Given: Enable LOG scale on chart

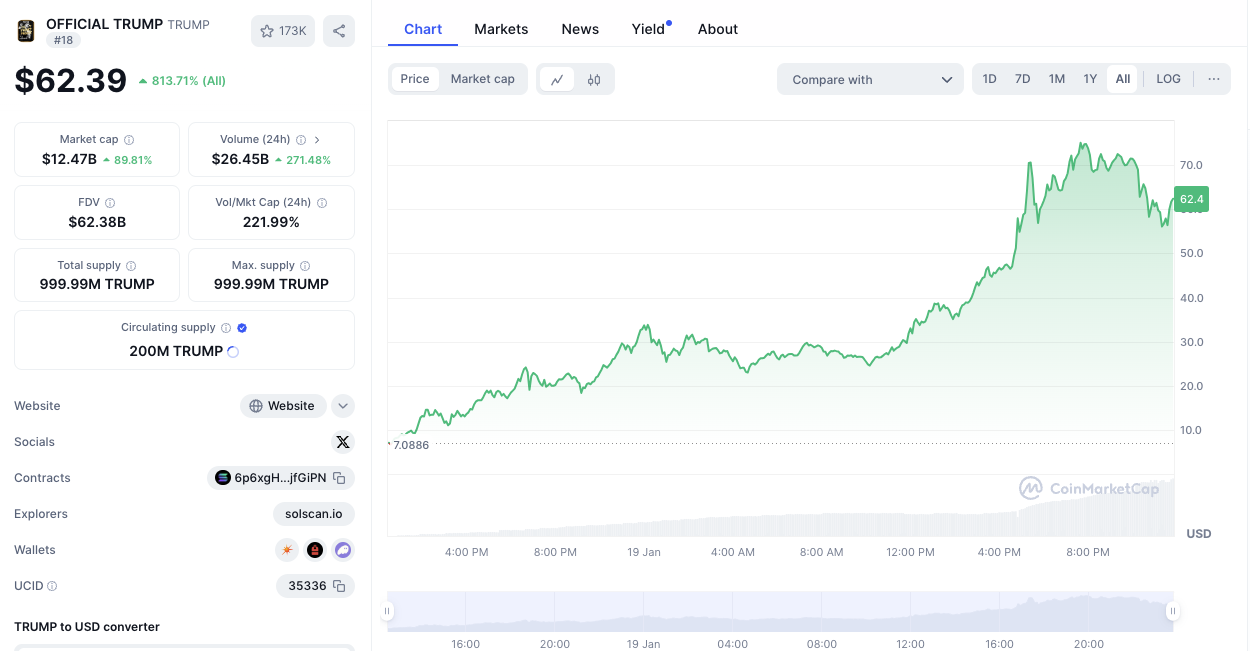Looking at the screenshot, I should pos(1168,79).
